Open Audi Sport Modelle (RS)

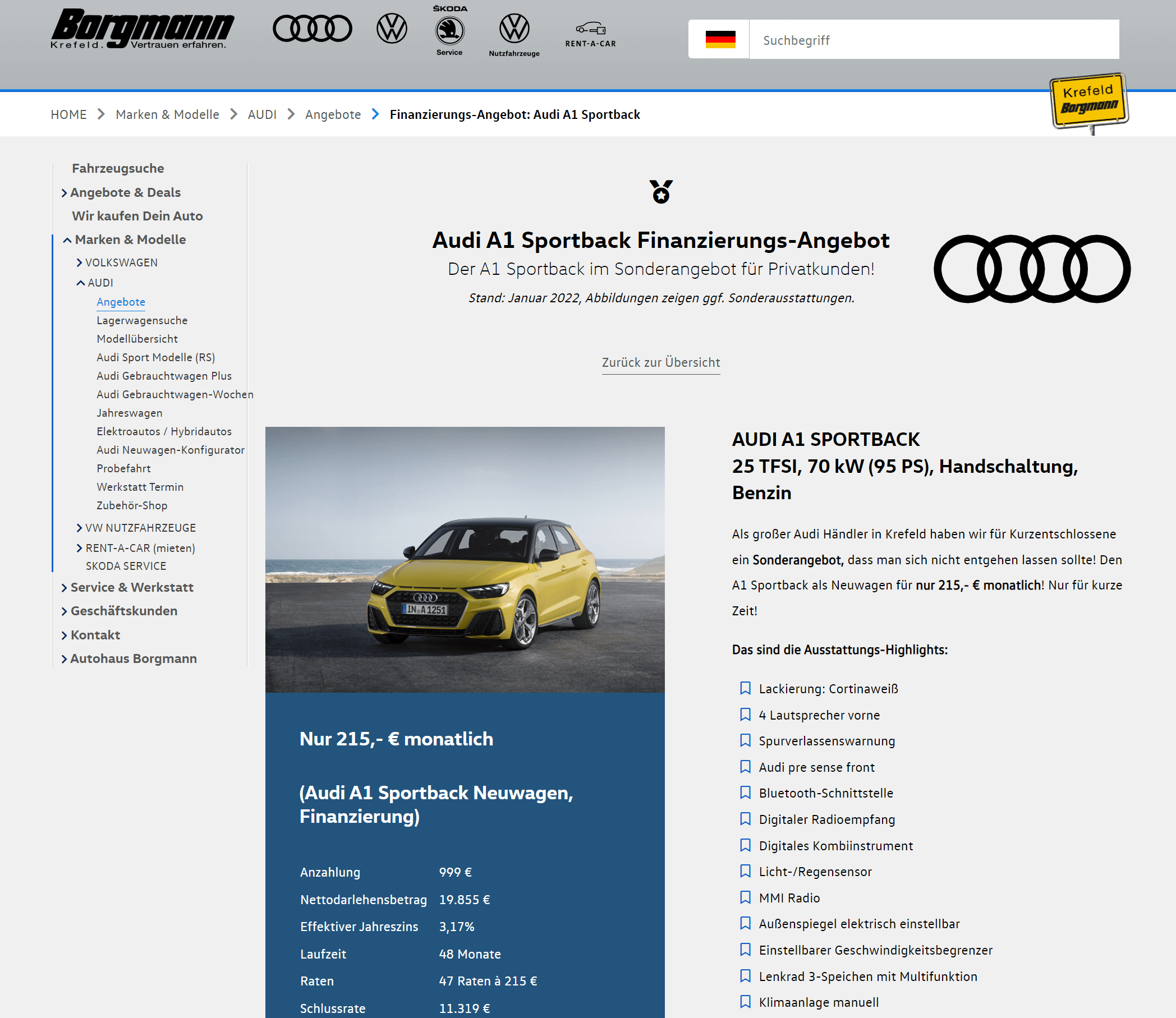pos(155,357)
